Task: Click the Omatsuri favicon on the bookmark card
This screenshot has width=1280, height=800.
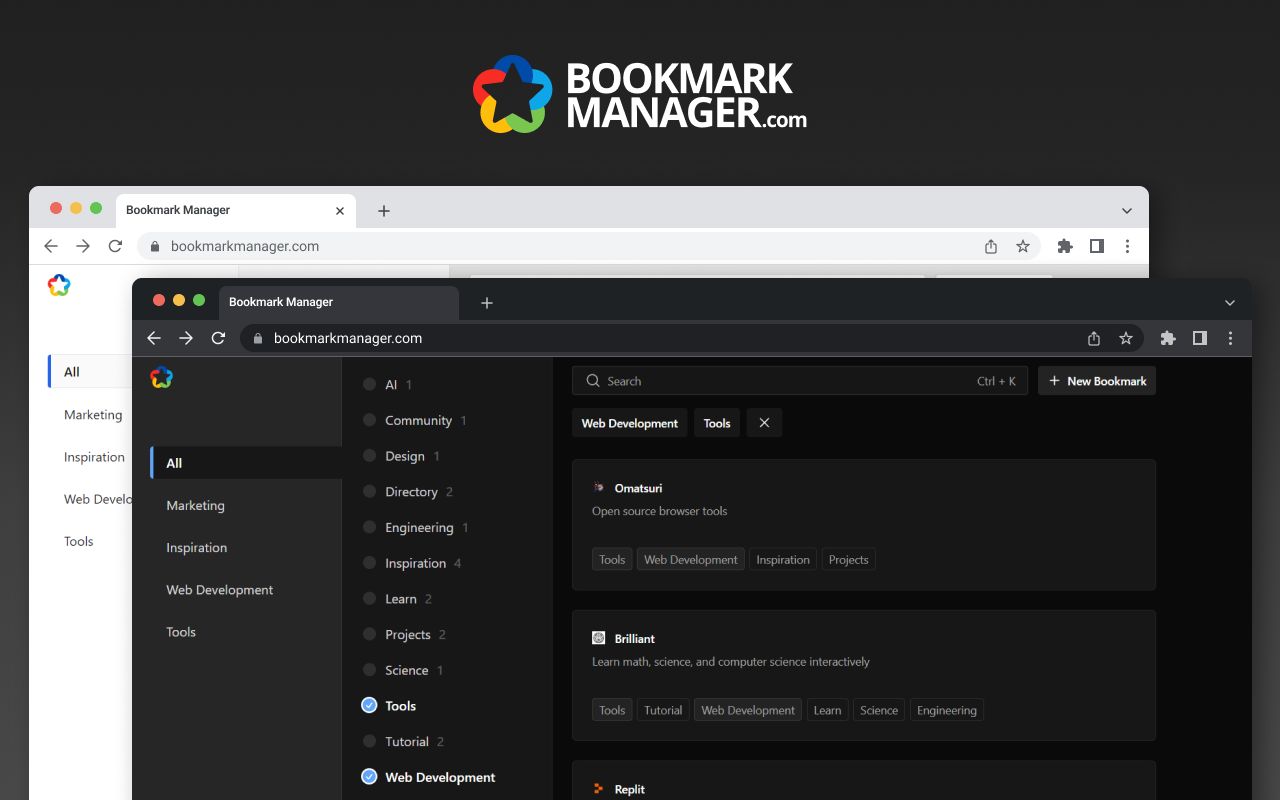Action: coord(600,488)
